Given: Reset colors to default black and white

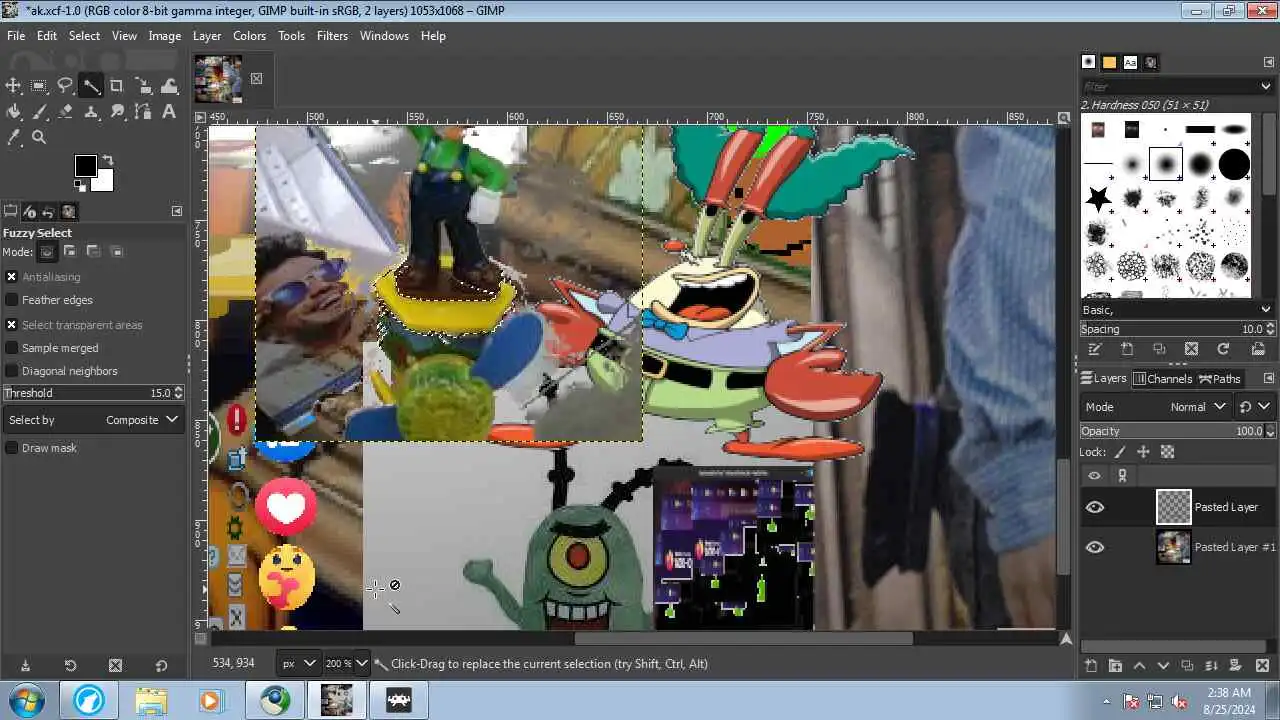Looking at the screenshot, I should (x=79, y=186).
